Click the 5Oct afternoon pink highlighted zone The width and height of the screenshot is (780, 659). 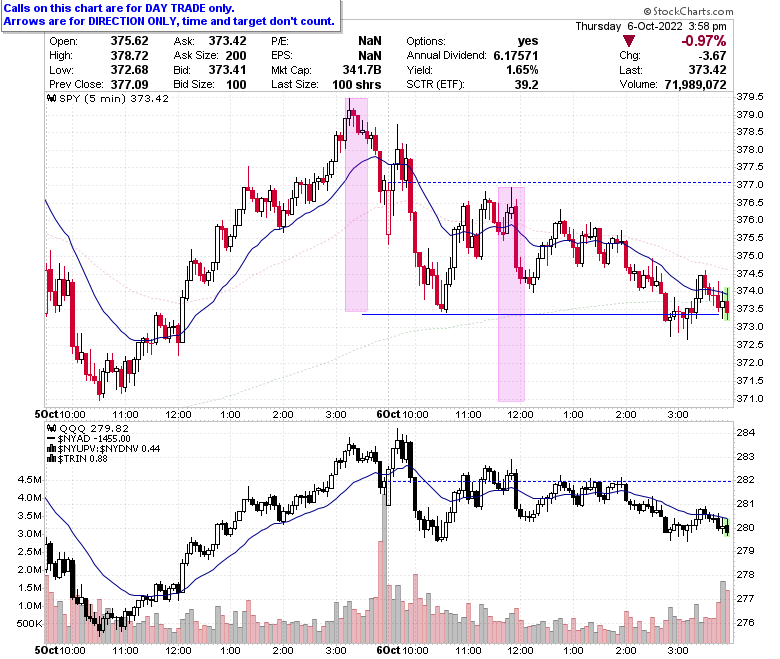click(357, 205)
